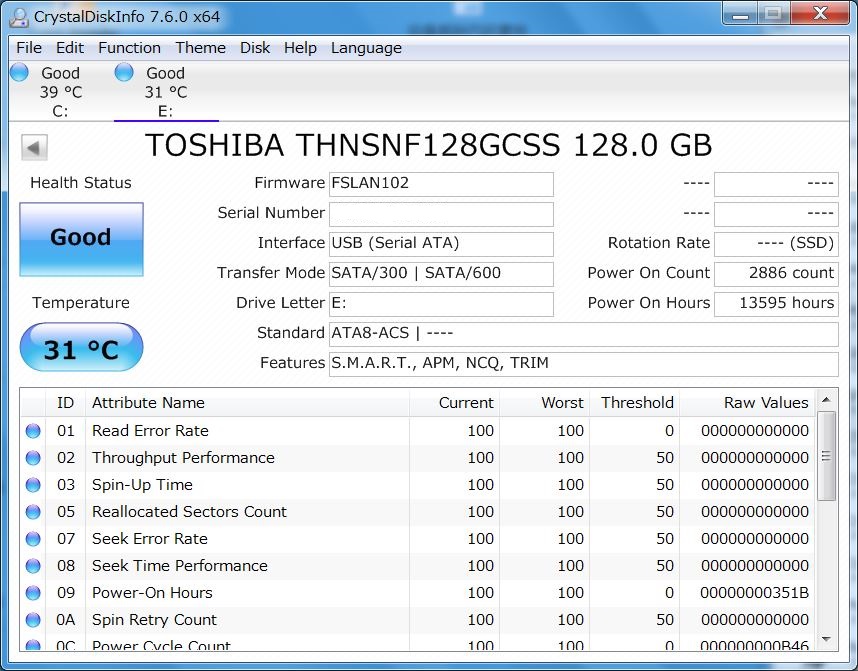Image resolution: width=858 pixels, height=671 pixels.
Task: Click the ID column header
Action: click(x=65, y=403)
